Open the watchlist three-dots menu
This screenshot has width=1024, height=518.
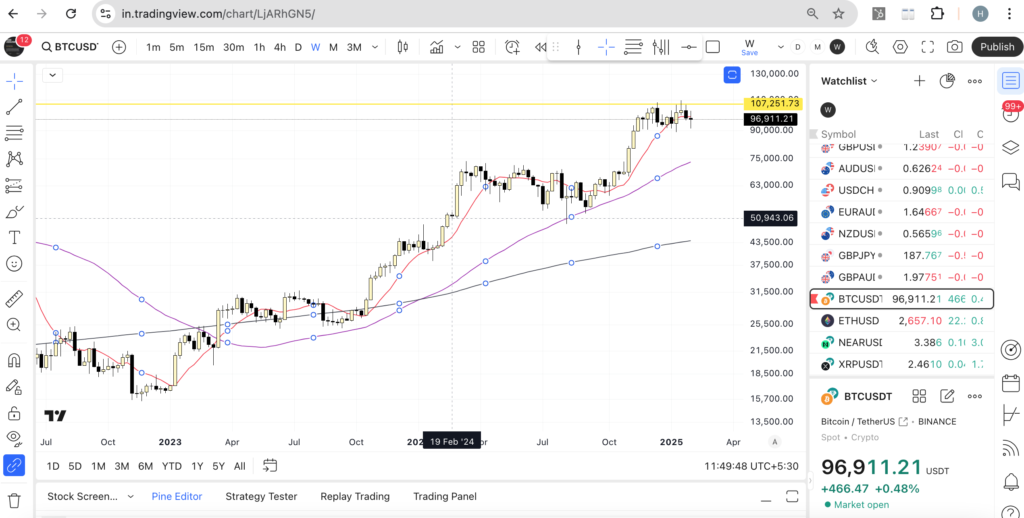tap(975, 81)
